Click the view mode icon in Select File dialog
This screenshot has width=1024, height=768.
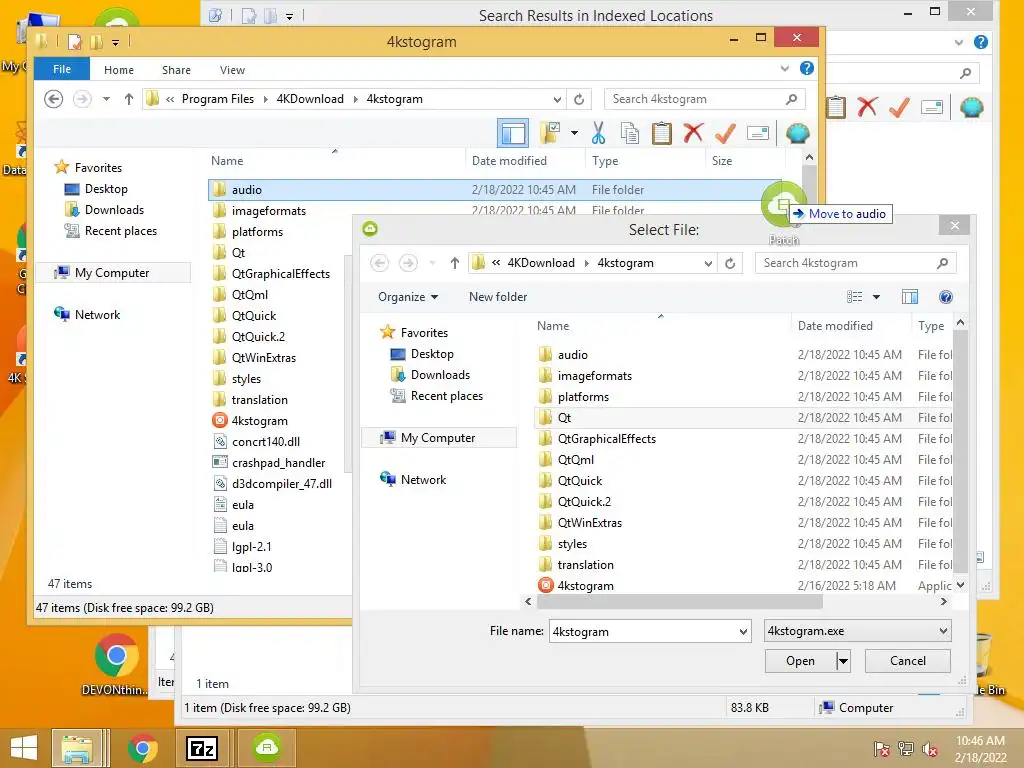[x=854, y=297]
